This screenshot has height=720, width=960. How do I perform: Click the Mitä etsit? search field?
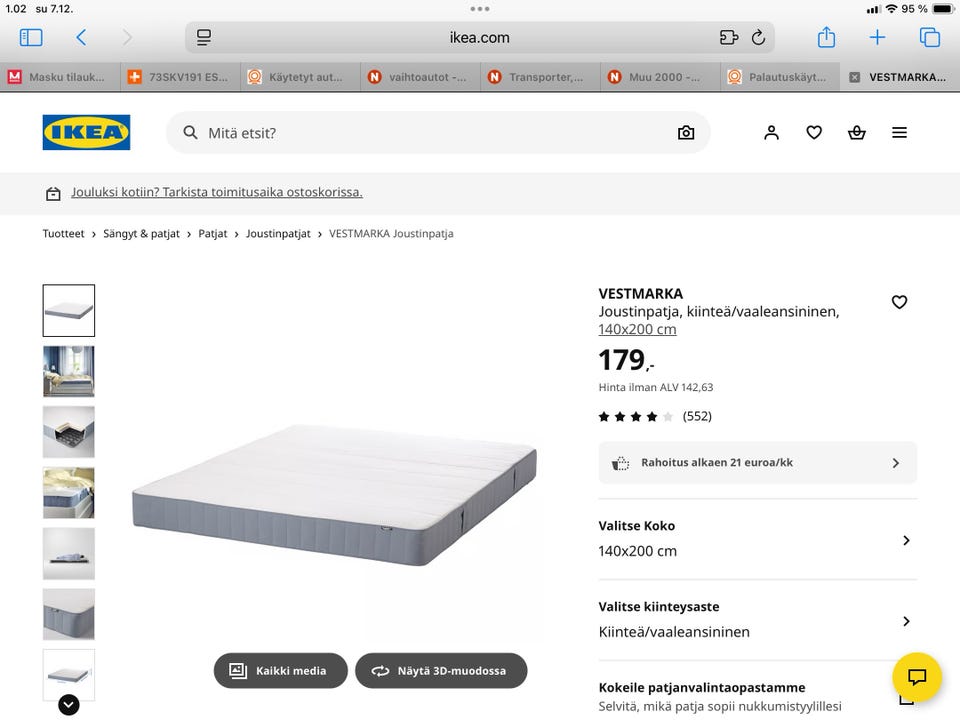[x=430, y=133]
